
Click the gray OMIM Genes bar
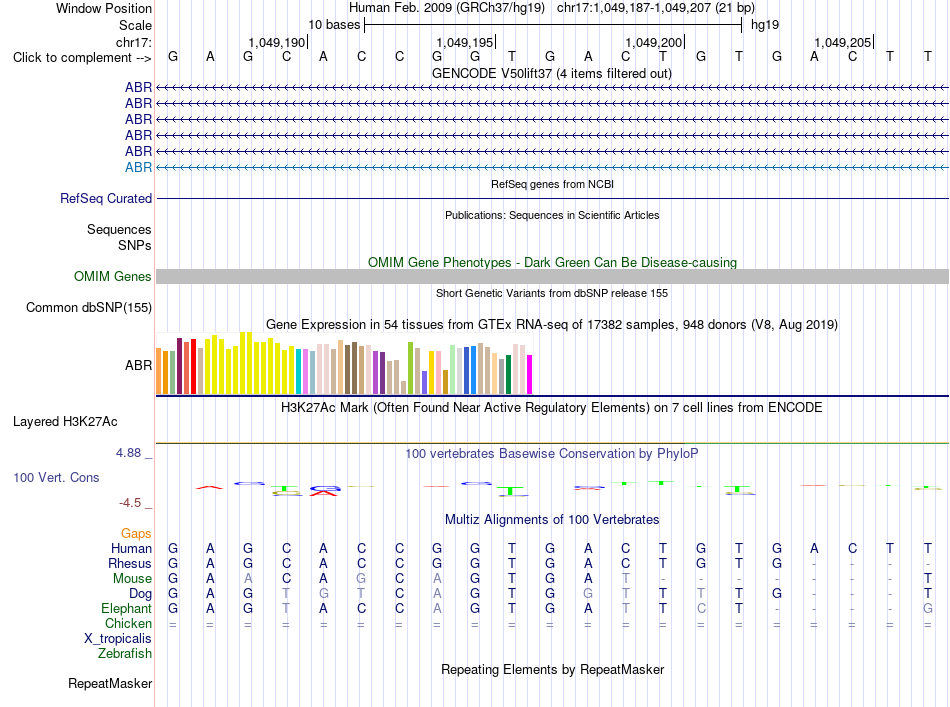(552, 276)
